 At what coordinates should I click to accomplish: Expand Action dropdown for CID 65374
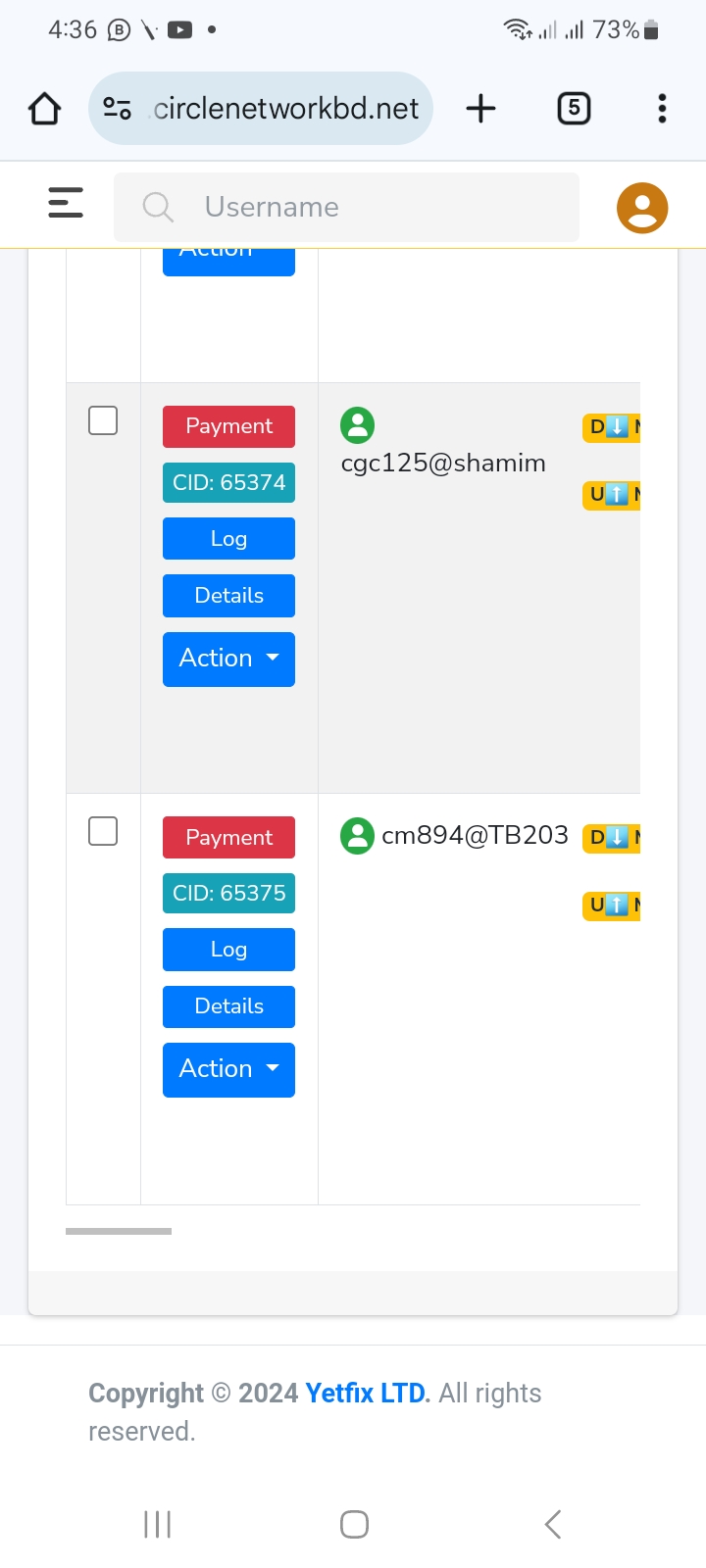(x=228, y=659)
